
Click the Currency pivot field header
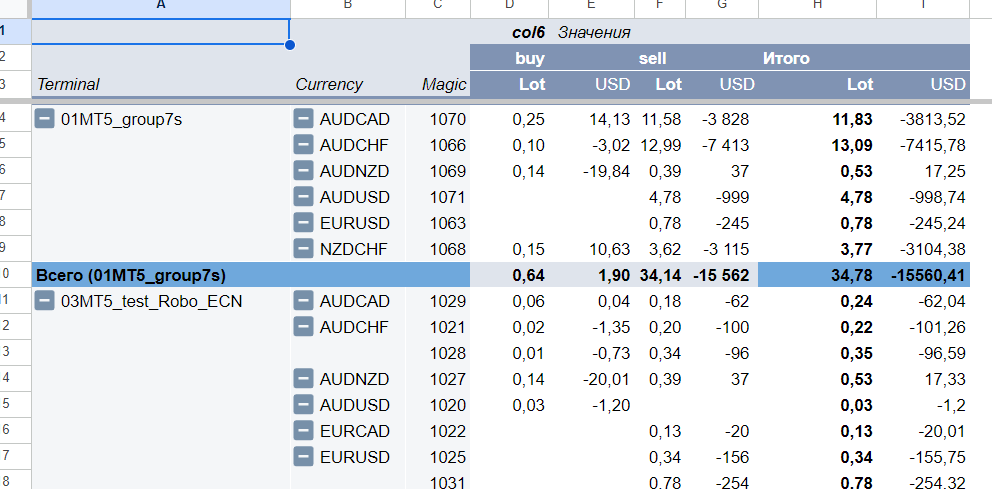(x=329, y=84)
